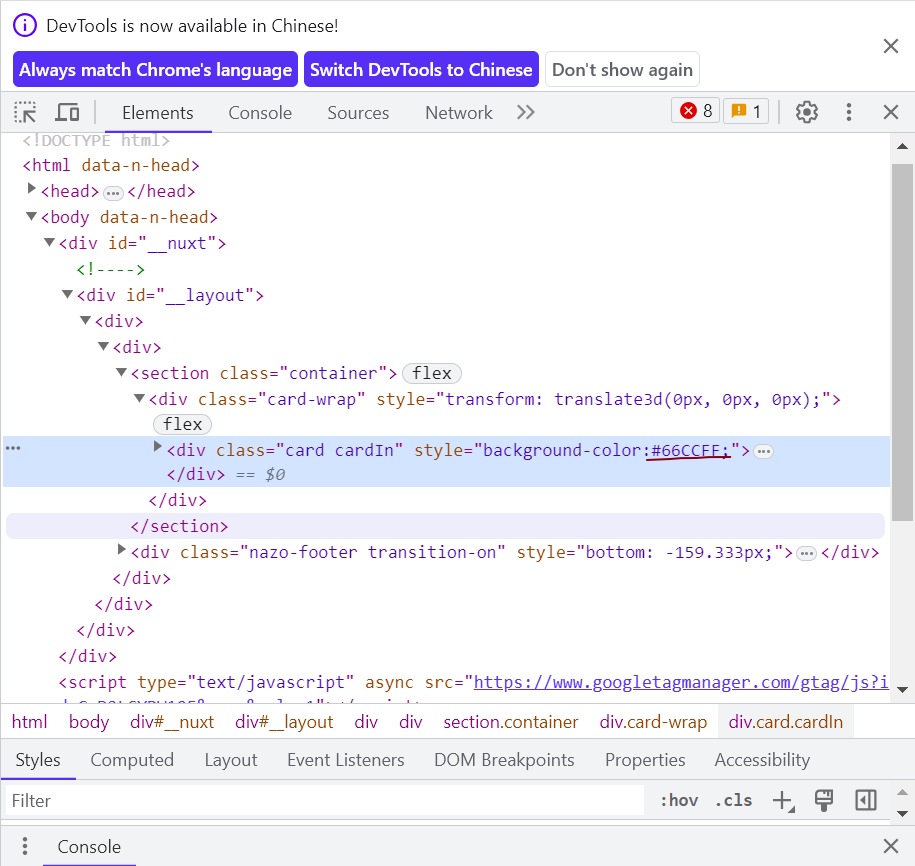The height and width of the screenshot is (866, 915).
Task: Select the div.card-wrap breadcrumb
Action: pos(653,722)
